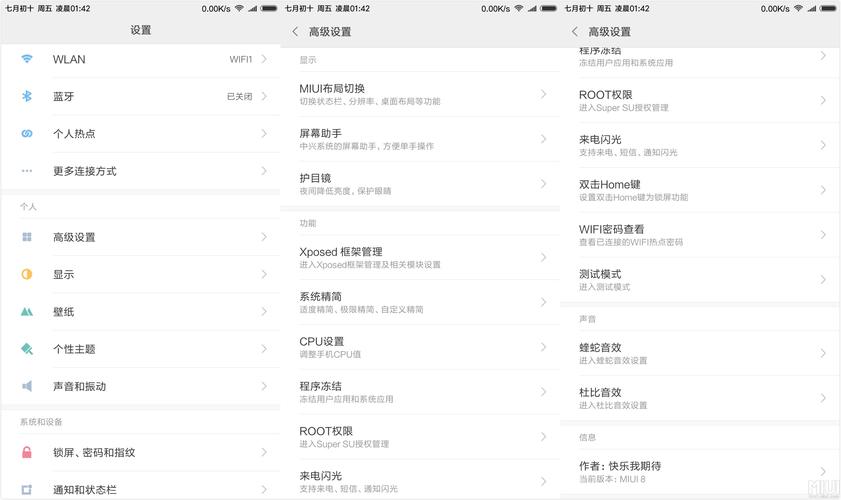Tap the orange 显示 display icon
Viewport: 841px width, 500px height.
27,274
